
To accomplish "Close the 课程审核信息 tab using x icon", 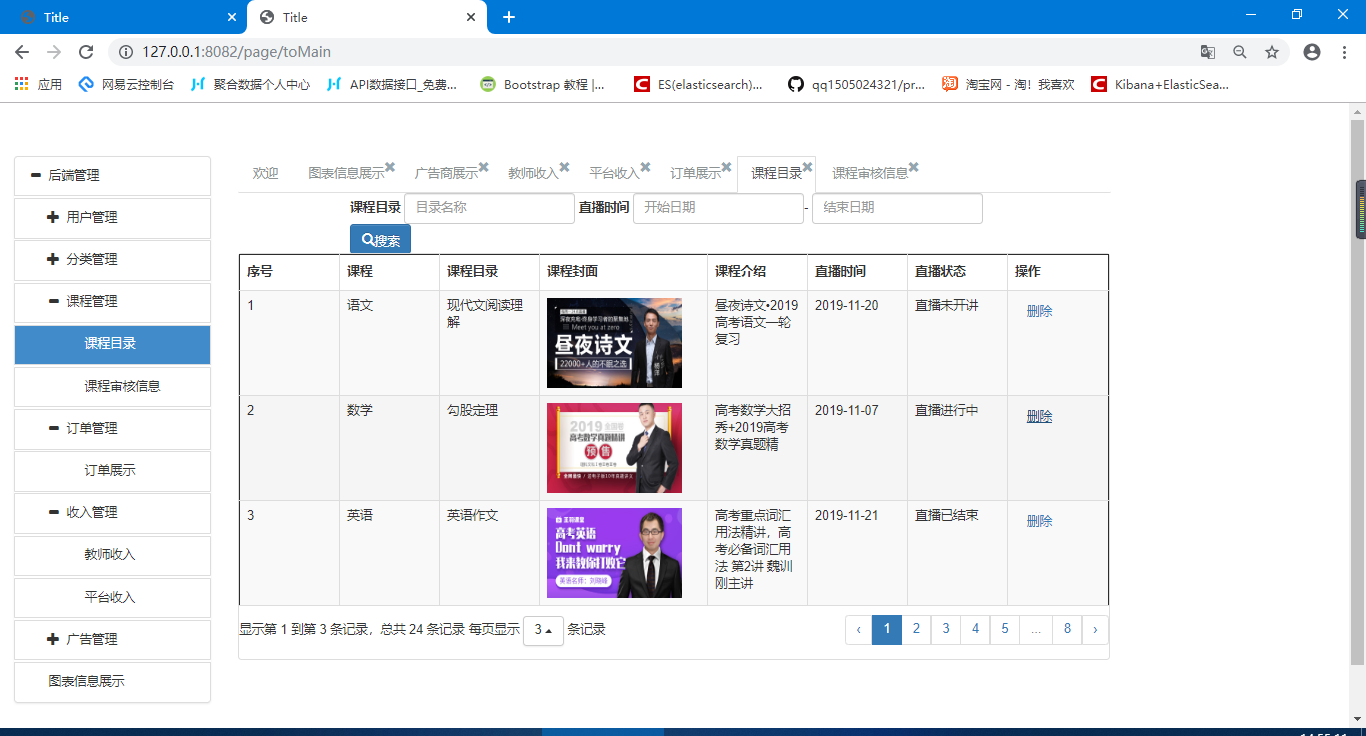I will [x=913, y=168].
